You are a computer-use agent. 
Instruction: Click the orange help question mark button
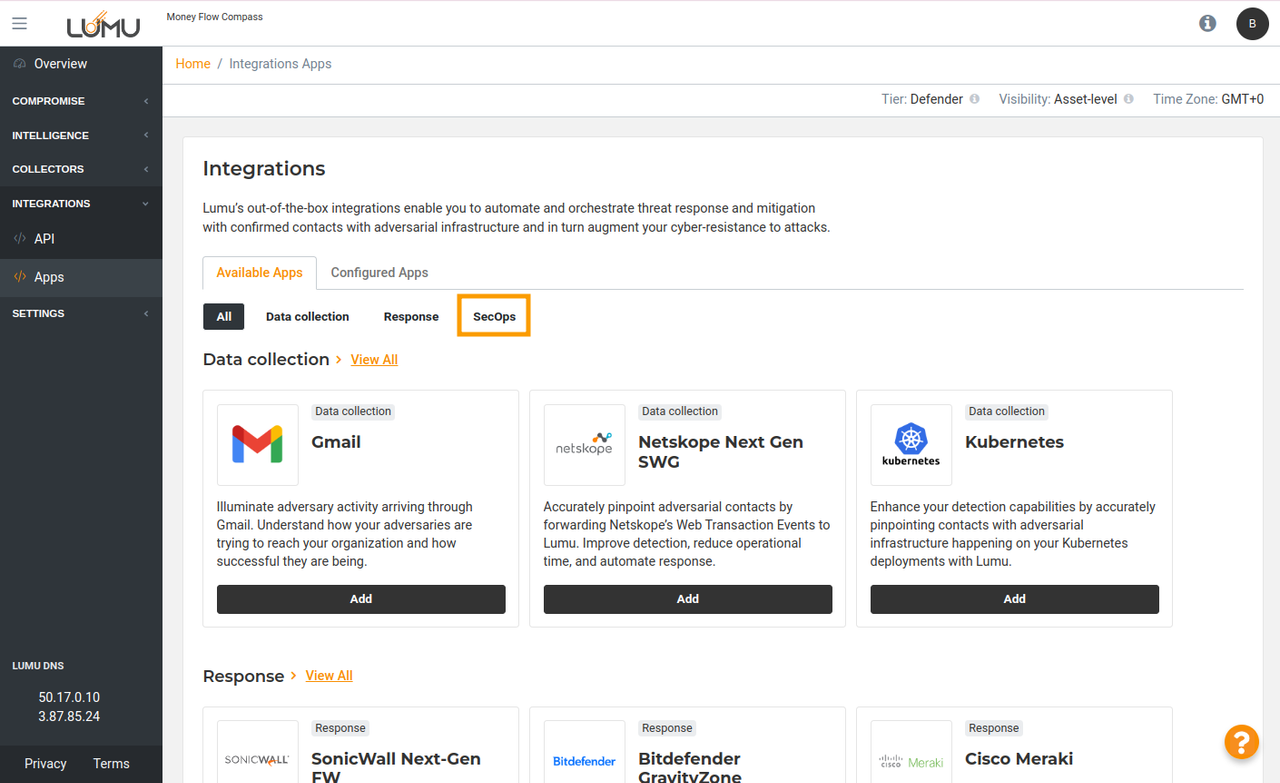(x=1241, y=742)
